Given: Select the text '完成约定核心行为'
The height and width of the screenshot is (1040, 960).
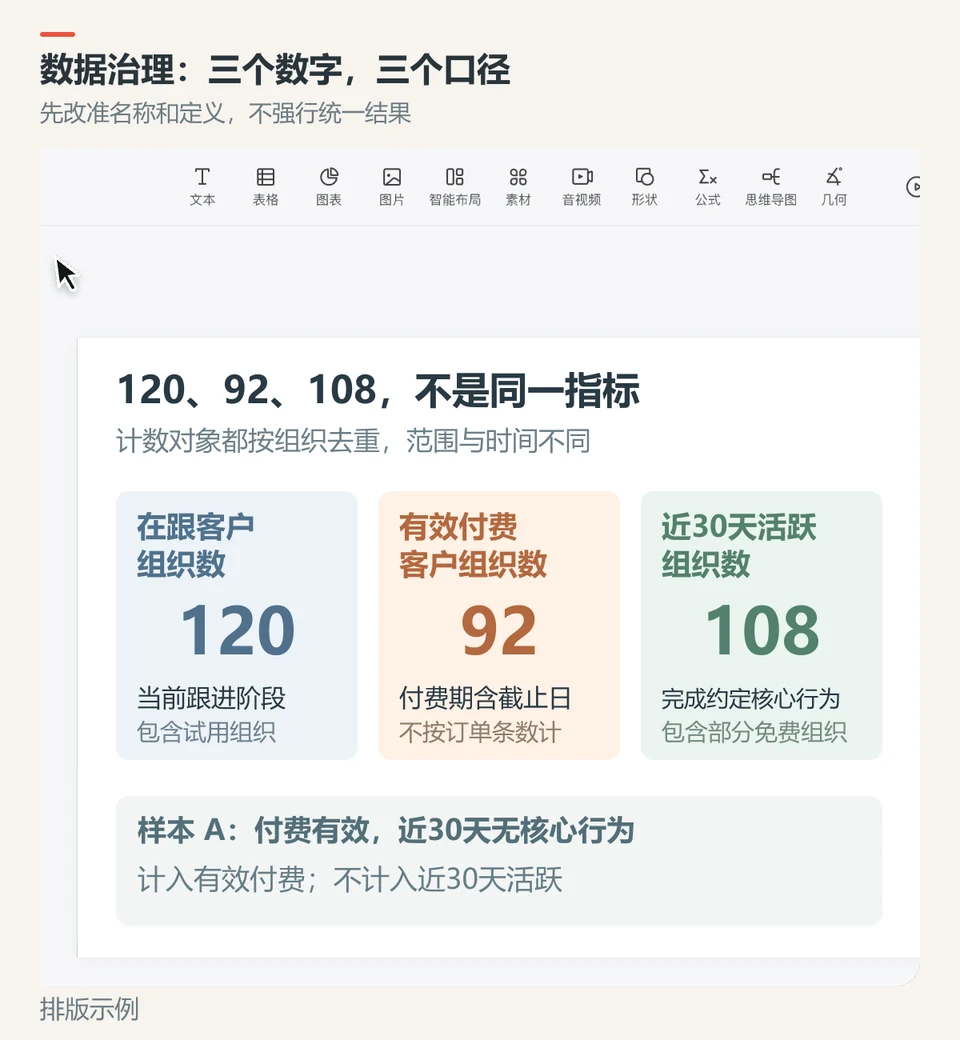Looking at the screenshot, I should tap(750, 698).
